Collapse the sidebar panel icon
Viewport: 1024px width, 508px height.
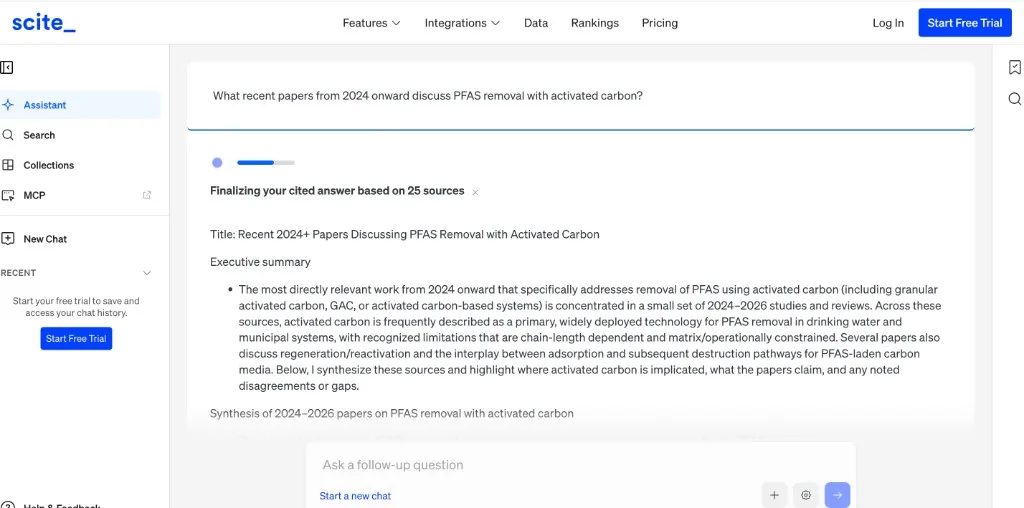7,67
